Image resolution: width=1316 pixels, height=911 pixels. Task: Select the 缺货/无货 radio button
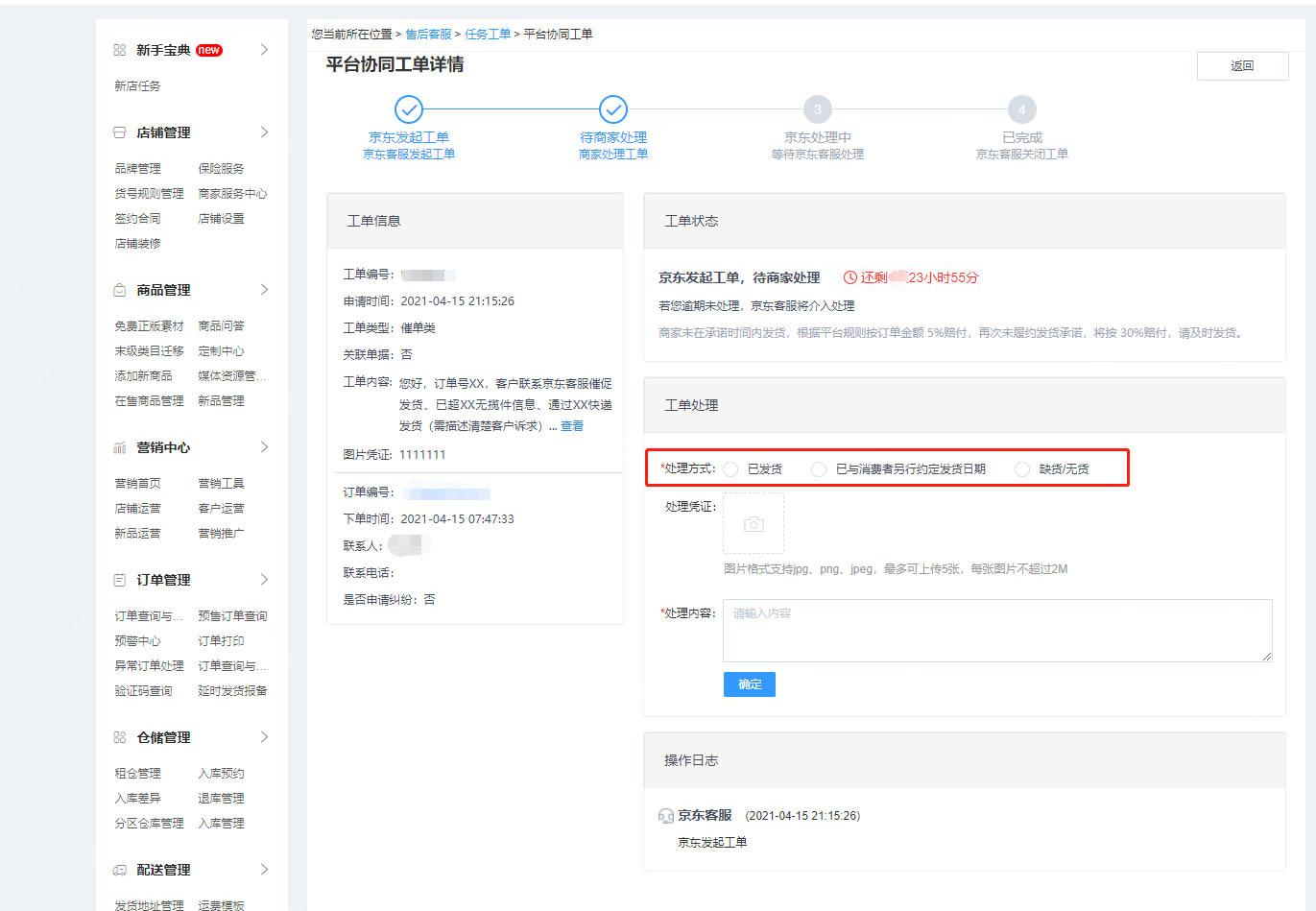tap(1020, 468)
